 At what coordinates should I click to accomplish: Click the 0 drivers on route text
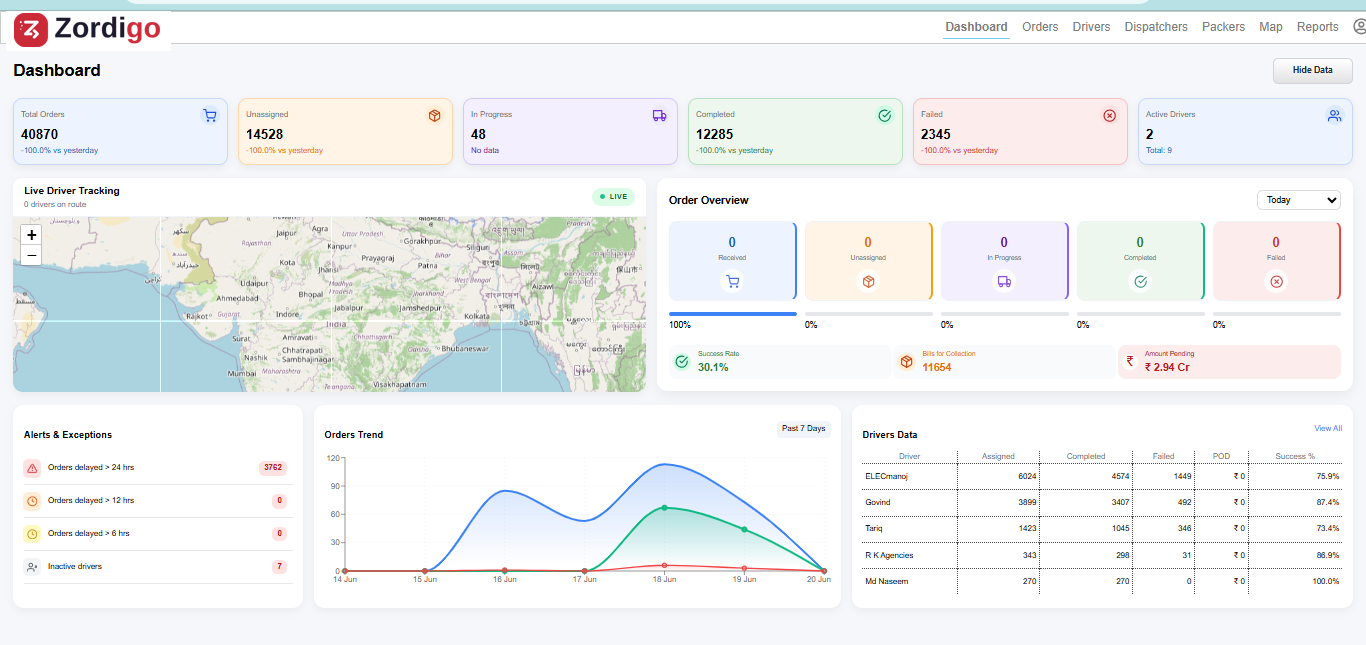(x=55, y=204)
